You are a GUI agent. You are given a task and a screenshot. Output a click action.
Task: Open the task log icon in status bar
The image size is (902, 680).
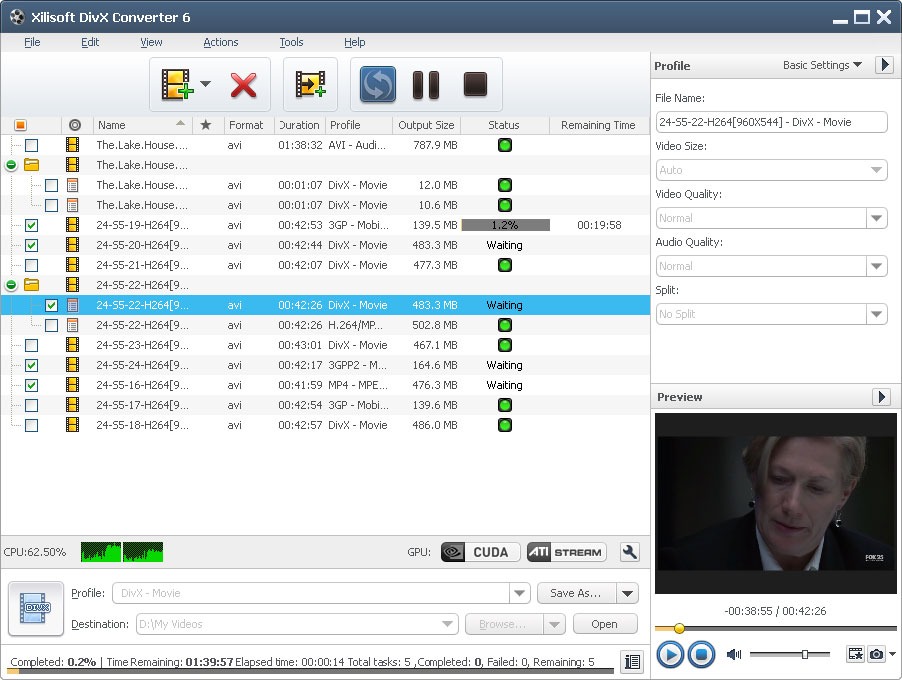pos(632,662)
